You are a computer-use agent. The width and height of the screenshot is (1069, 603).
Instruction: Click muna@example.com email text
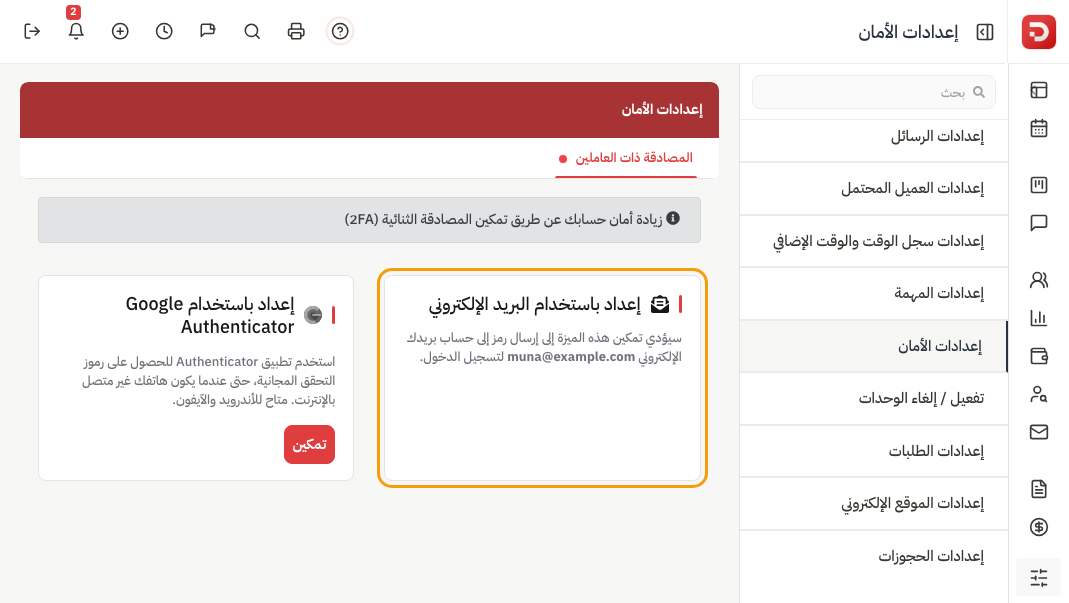(x=571, y=357)
